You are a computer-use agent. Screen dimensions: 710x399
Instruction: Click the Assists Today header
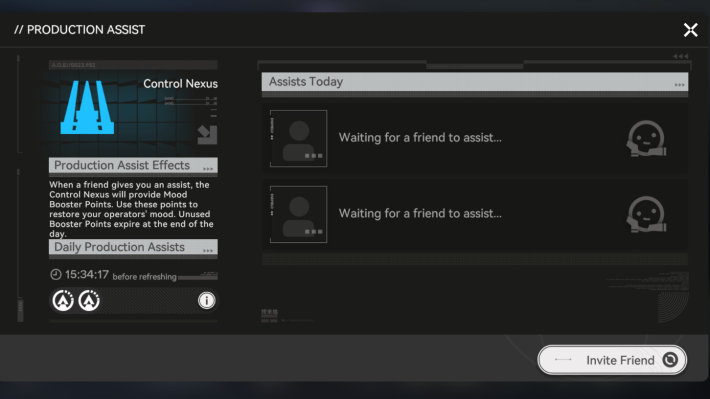(x=475, y=82)
